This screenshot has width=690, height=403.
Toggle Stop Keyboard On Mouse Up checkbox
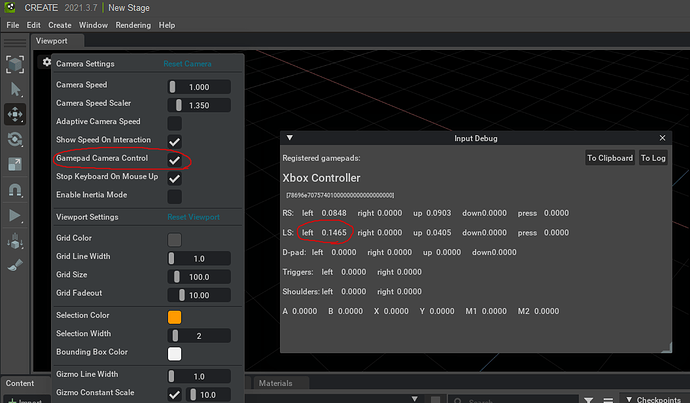click(x=175, y=178)
